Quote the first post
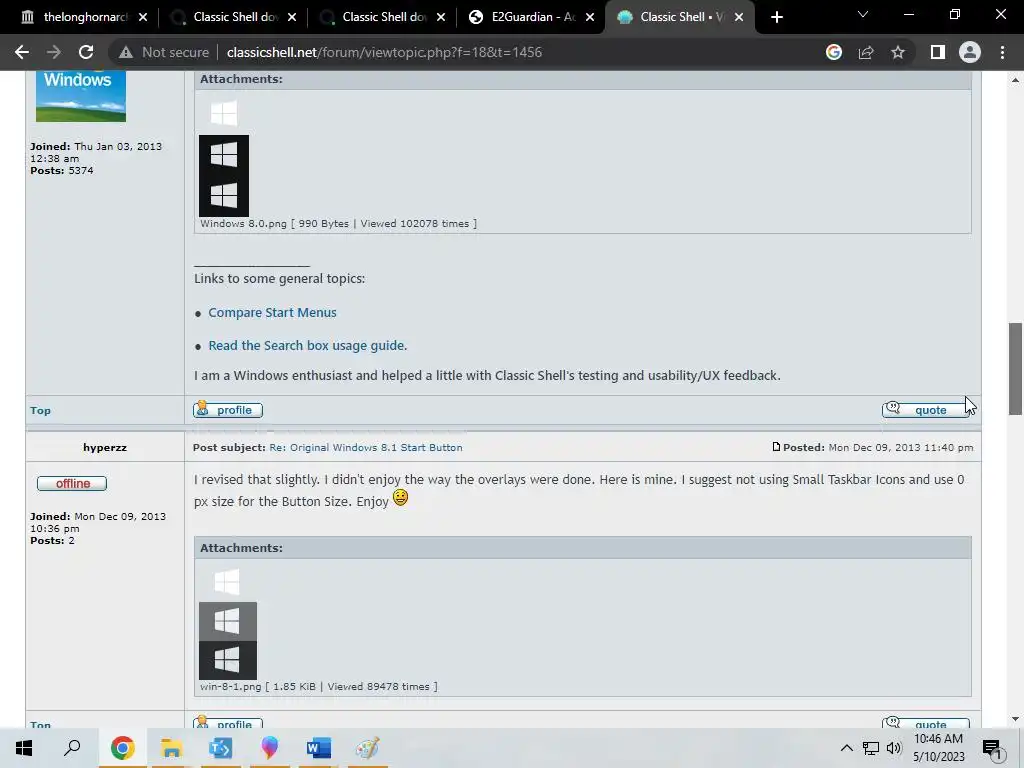Image resolution: width=1024 pixels, height=768 pixels. [x=925, y=409]
